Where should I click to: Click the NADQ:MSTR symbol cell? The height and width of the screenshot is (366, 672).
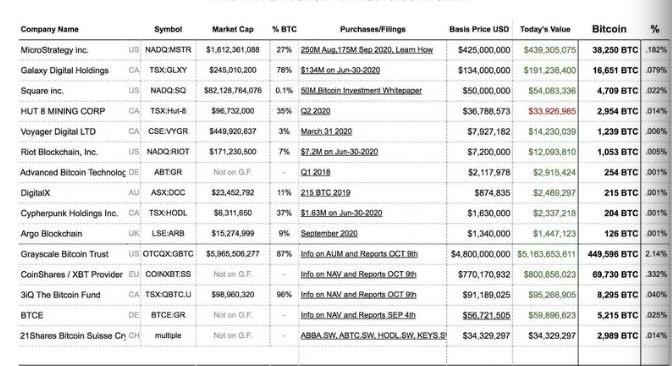[x=168, y=50]
